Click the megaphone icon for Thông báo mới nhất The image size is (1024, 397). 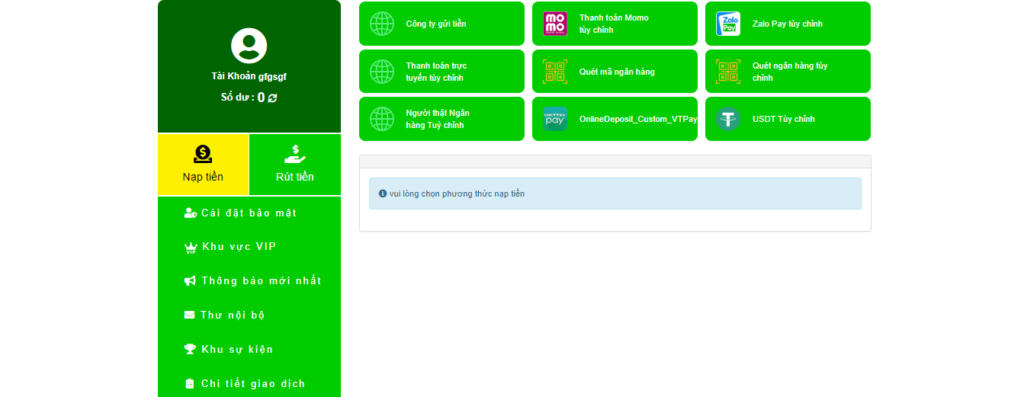point(190,281)
